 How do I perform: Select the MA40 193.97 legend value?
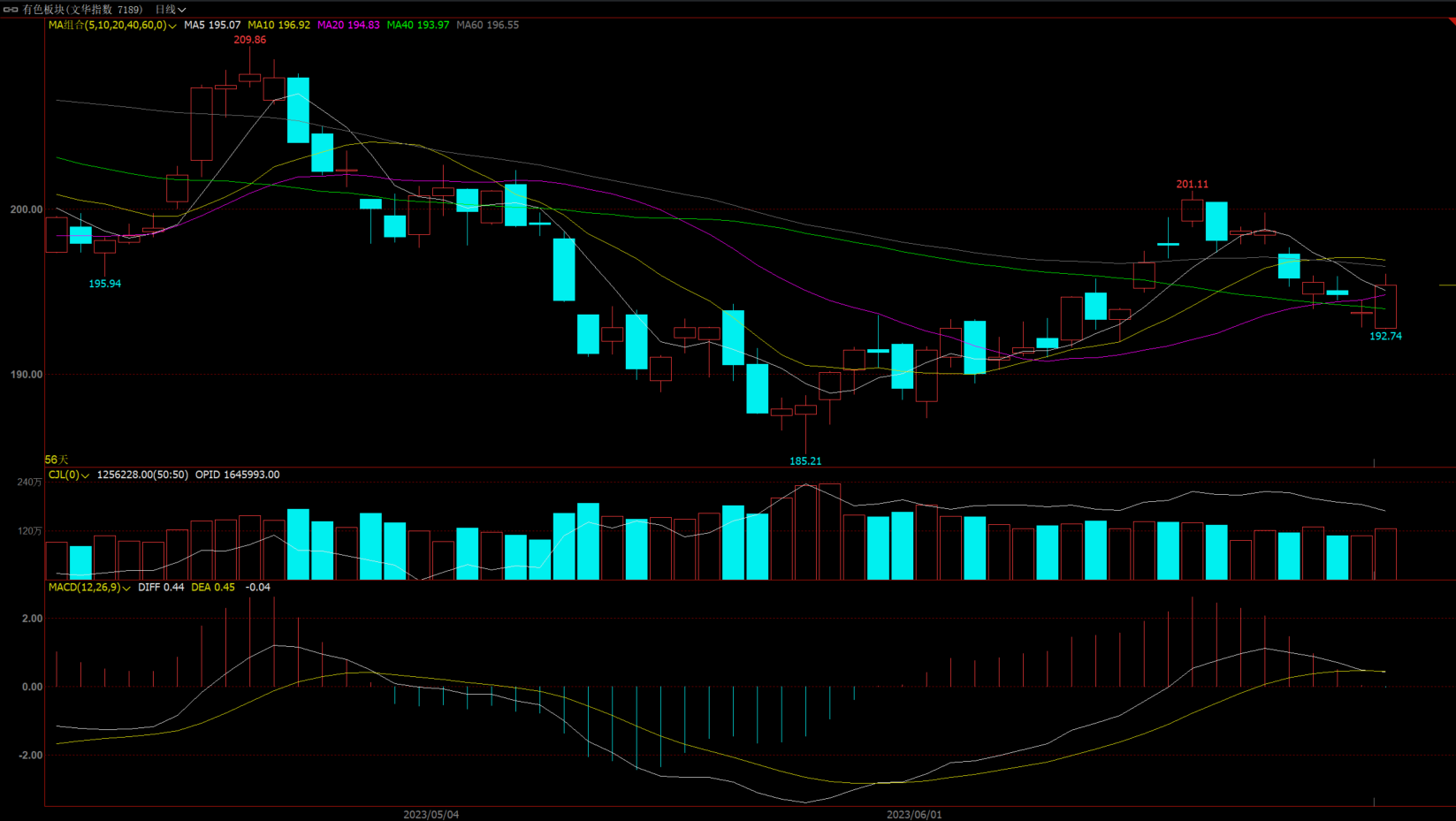coord(418,26)
